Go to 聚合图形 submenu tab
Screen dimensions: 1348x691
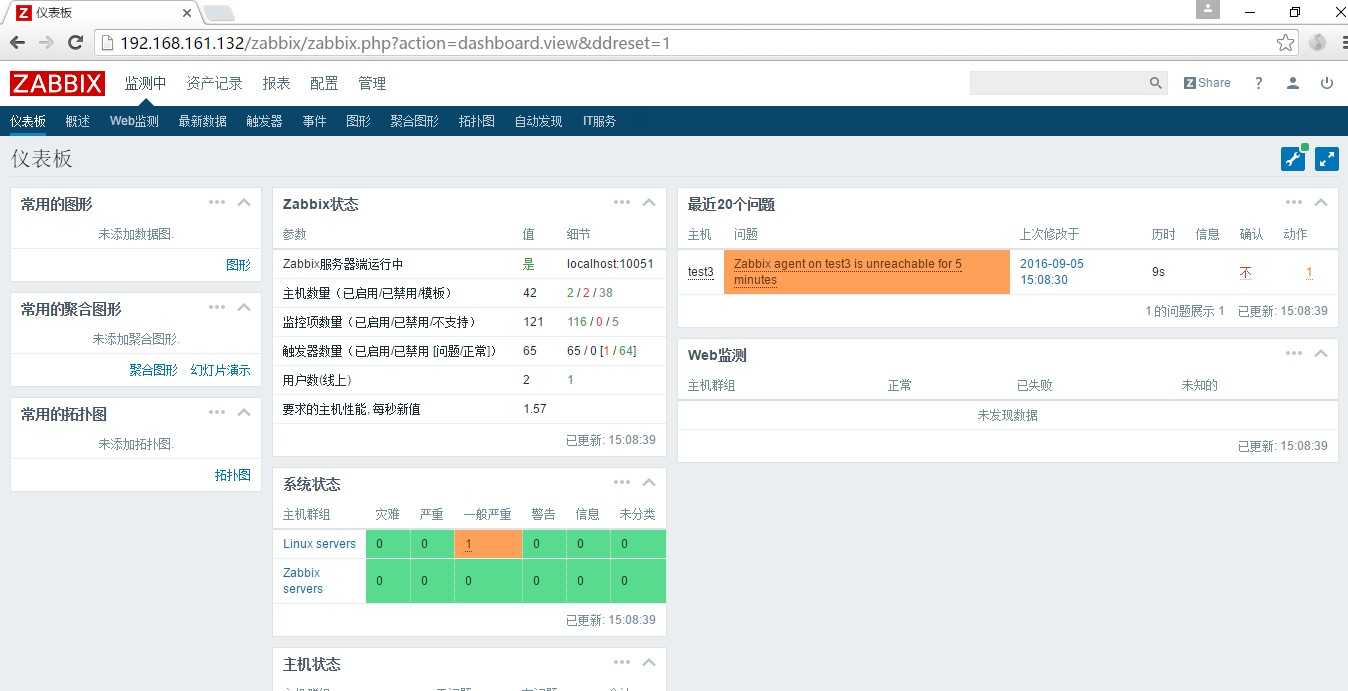tap(414, 121)
